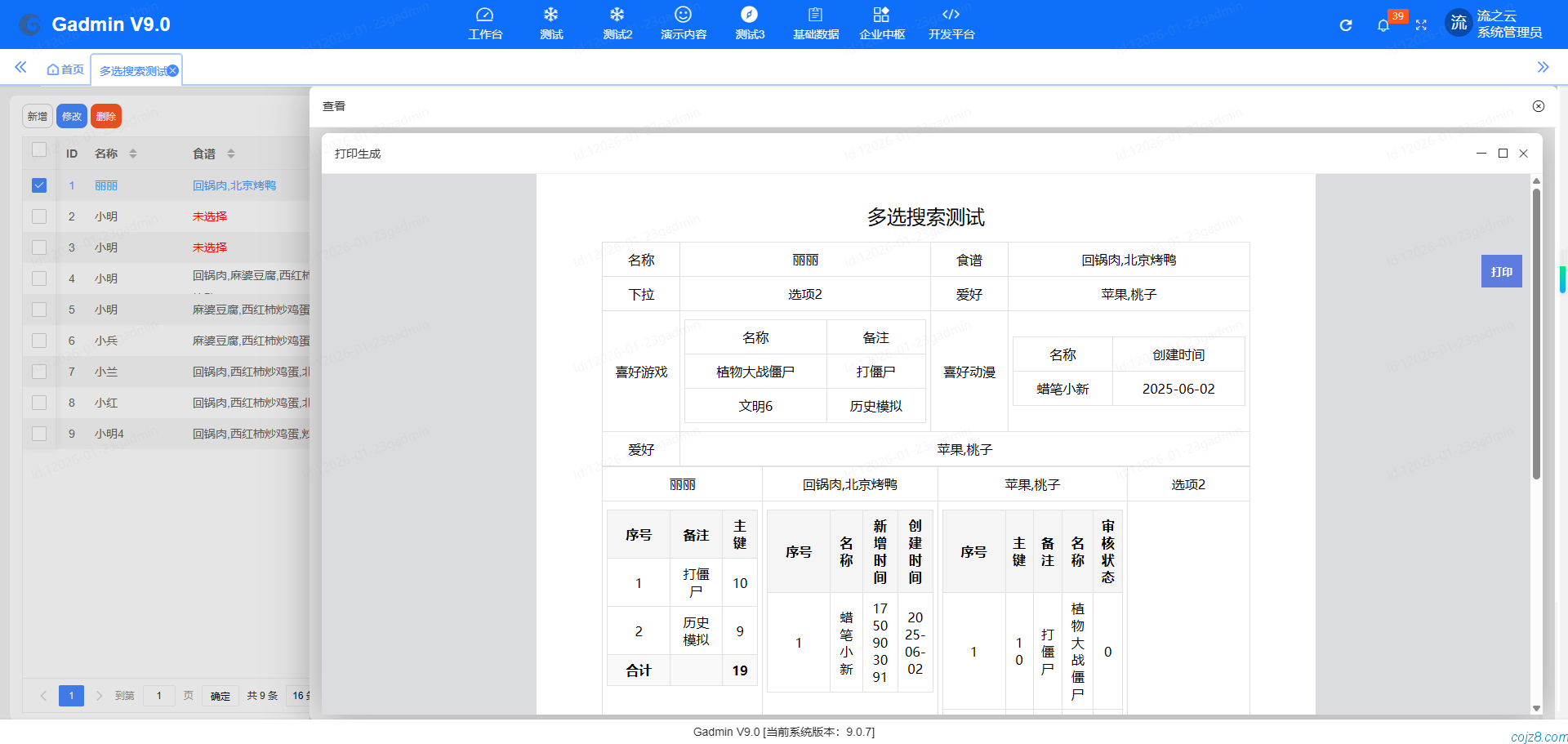Open the 16条/页 page size dropdown

click(x=301, y=696)
